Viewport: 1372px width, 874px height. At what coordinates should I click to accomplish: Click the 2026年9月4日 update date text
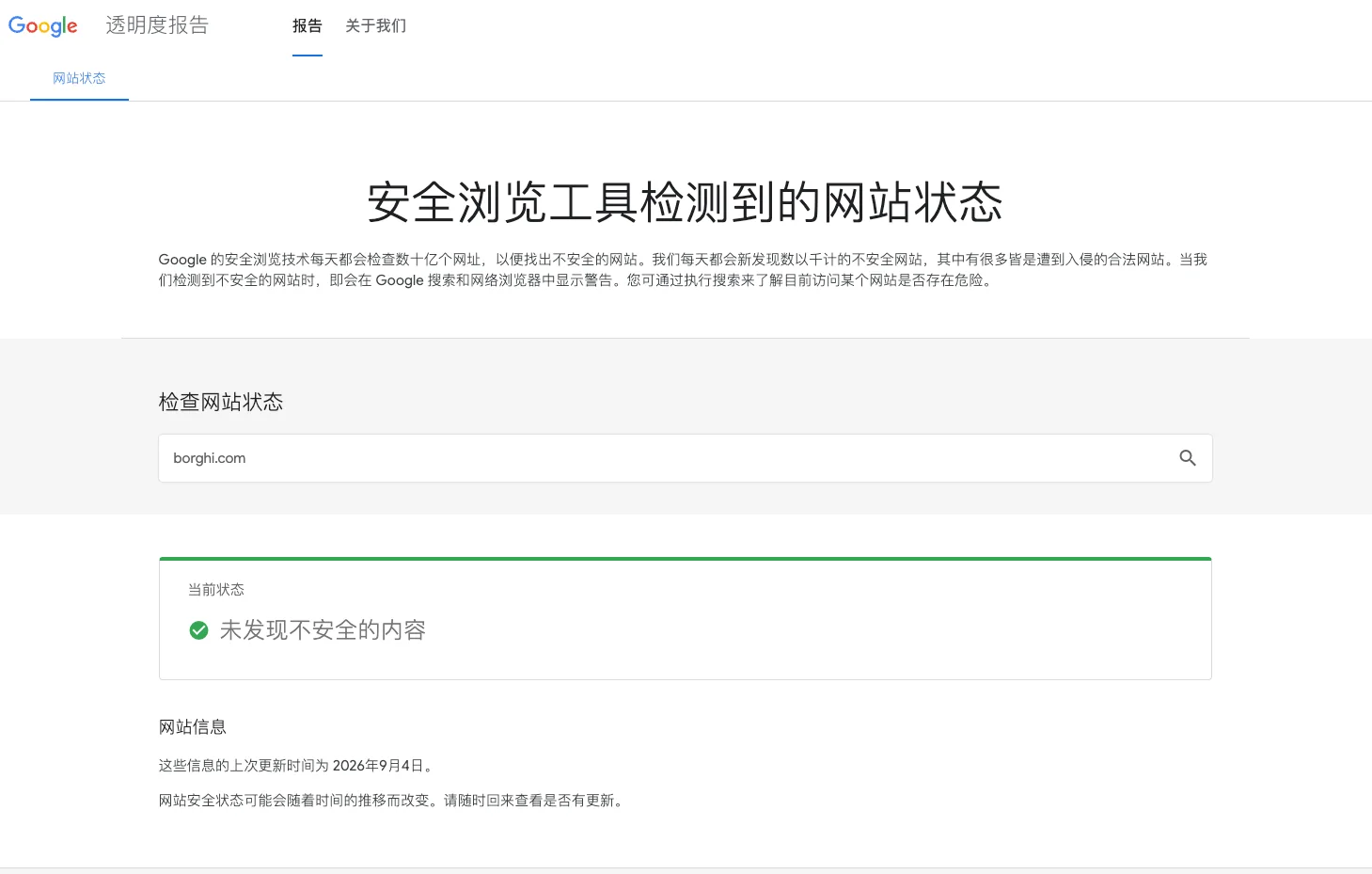pyautogui.click(x=378, y=766)
